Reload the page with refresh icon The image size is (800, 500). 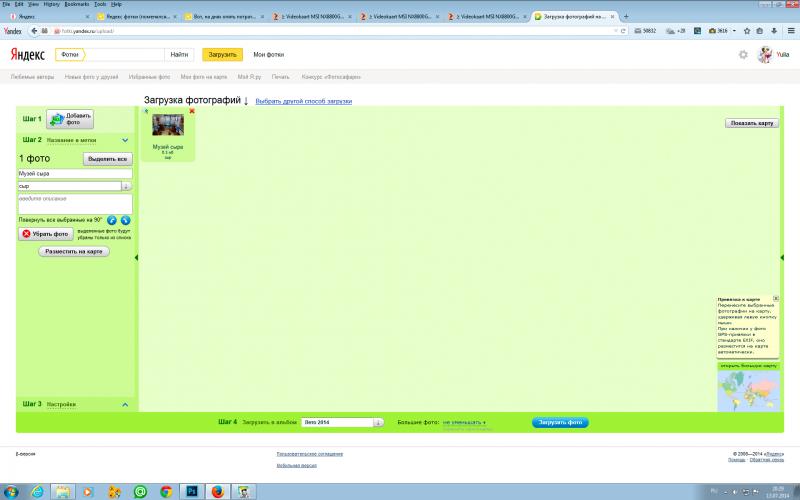click(623, 31)
